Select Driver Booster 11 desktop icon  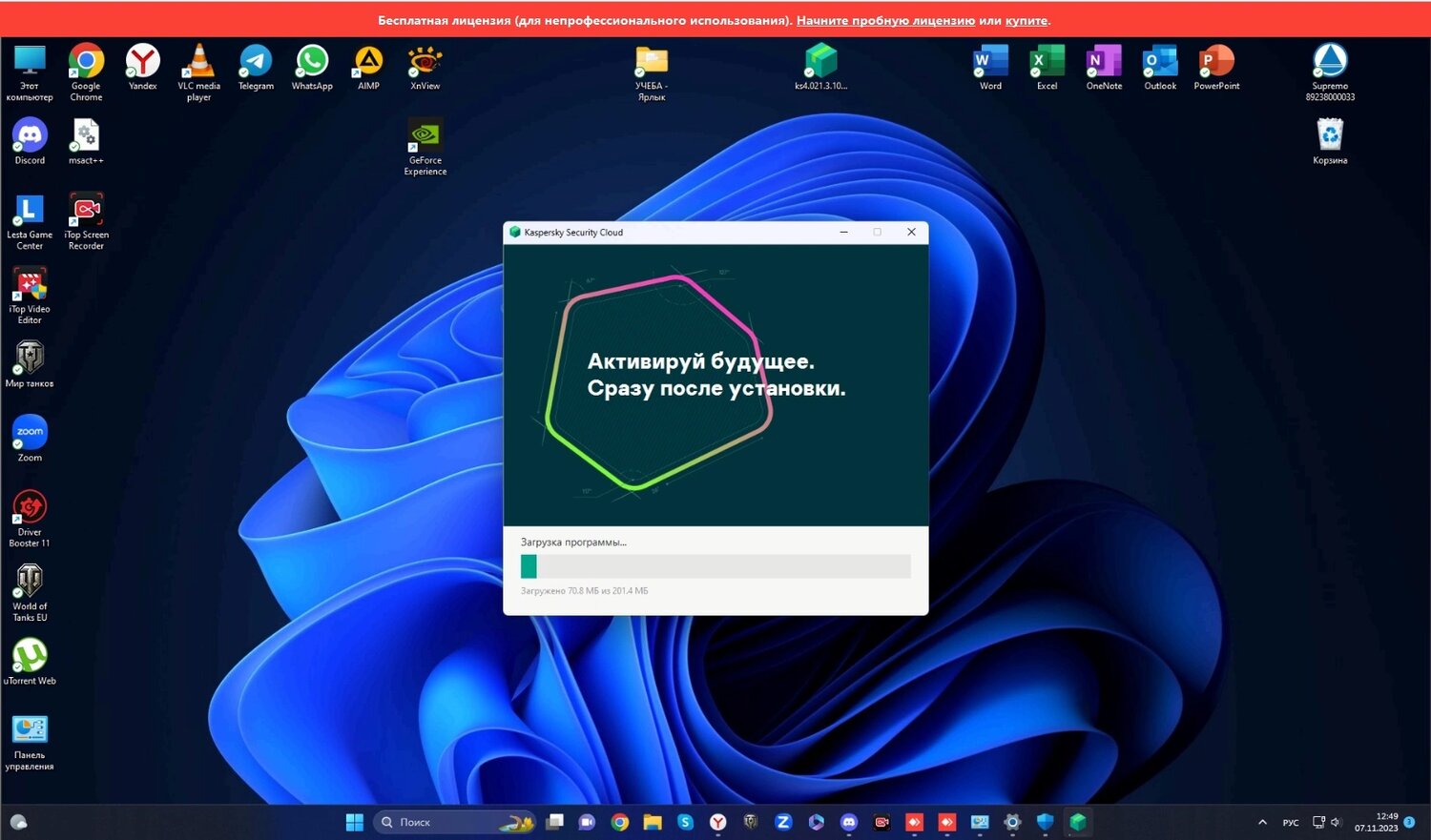click(x=30, y=519)
